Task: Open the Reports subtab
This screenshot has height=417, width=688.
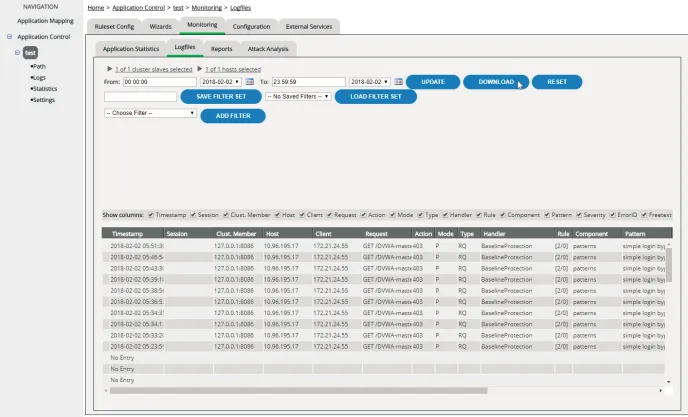Action: coord(222,49)
